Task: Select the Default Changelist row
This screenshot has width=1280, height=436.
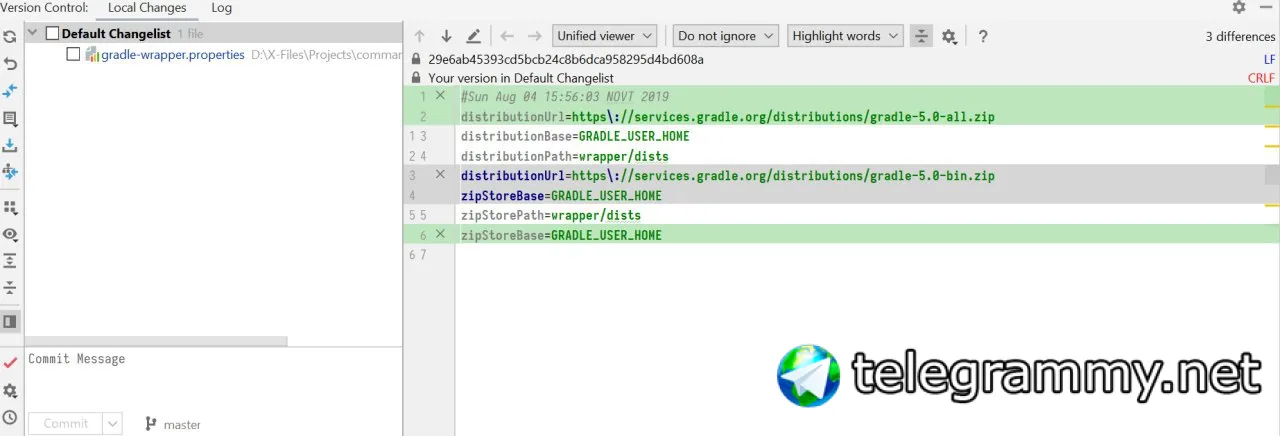Action: pyautogui.click(x=211, y=33)
